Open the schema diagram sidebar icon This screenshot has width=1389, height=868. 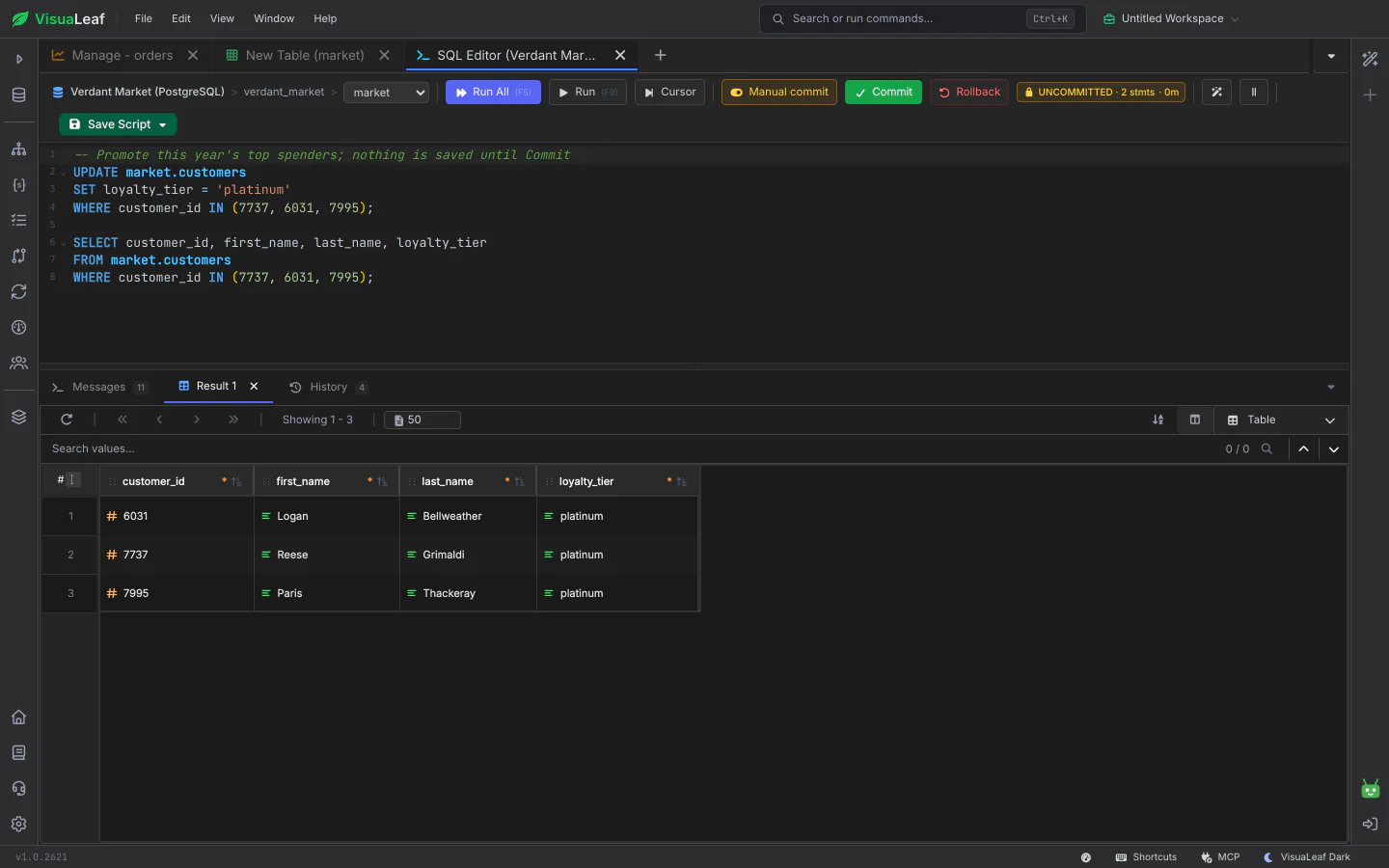point(18,149)
